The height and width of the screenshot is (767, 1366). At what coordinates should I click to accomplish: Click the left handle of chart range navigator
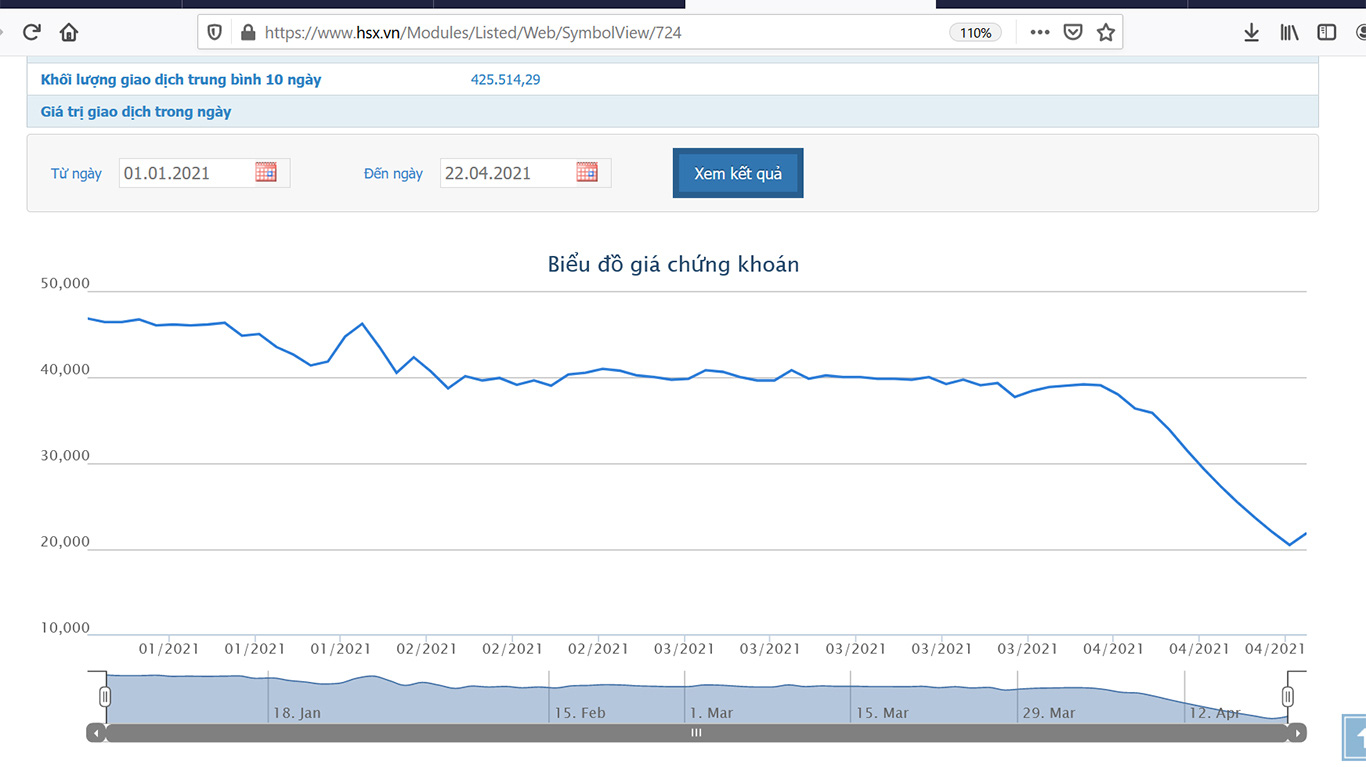point(105,696)
